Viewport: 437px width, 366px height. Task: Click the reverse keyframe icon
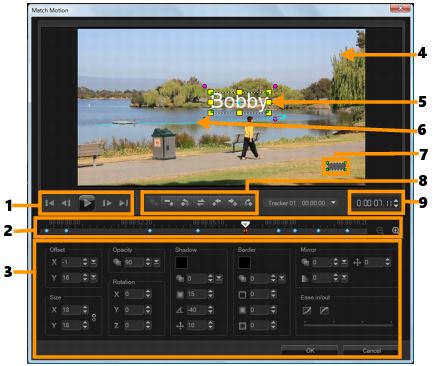[x=200, y=202]
